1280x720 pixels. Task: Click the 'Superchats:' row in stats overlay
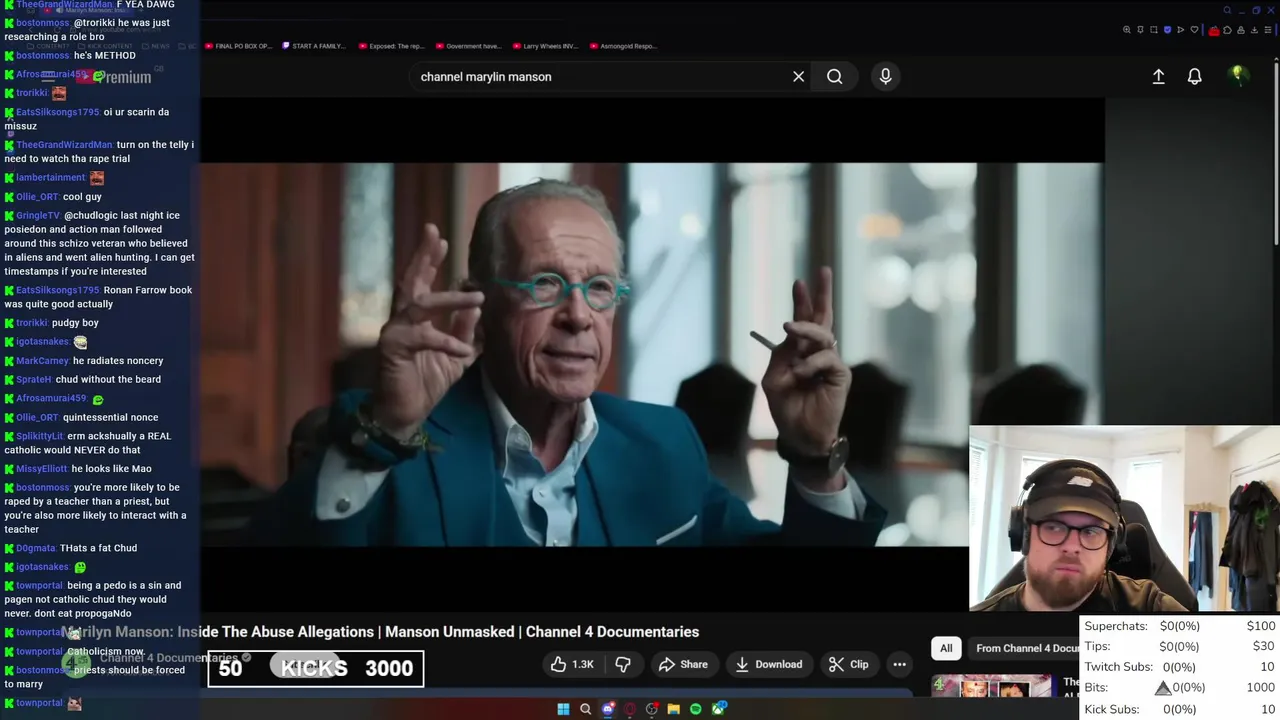tap(1180, 626)
